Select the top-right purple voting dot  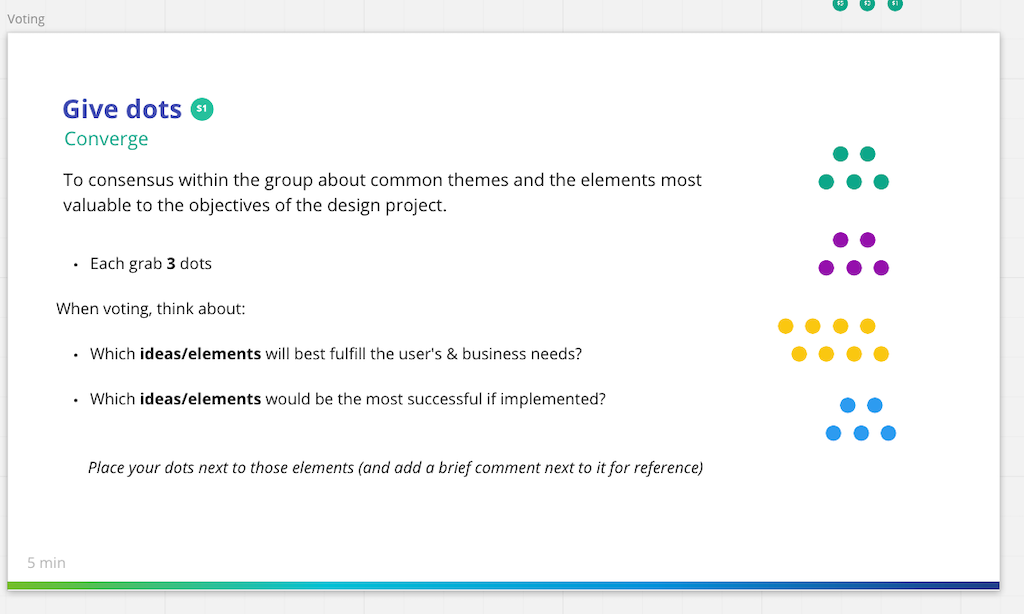tap(868, 240)
